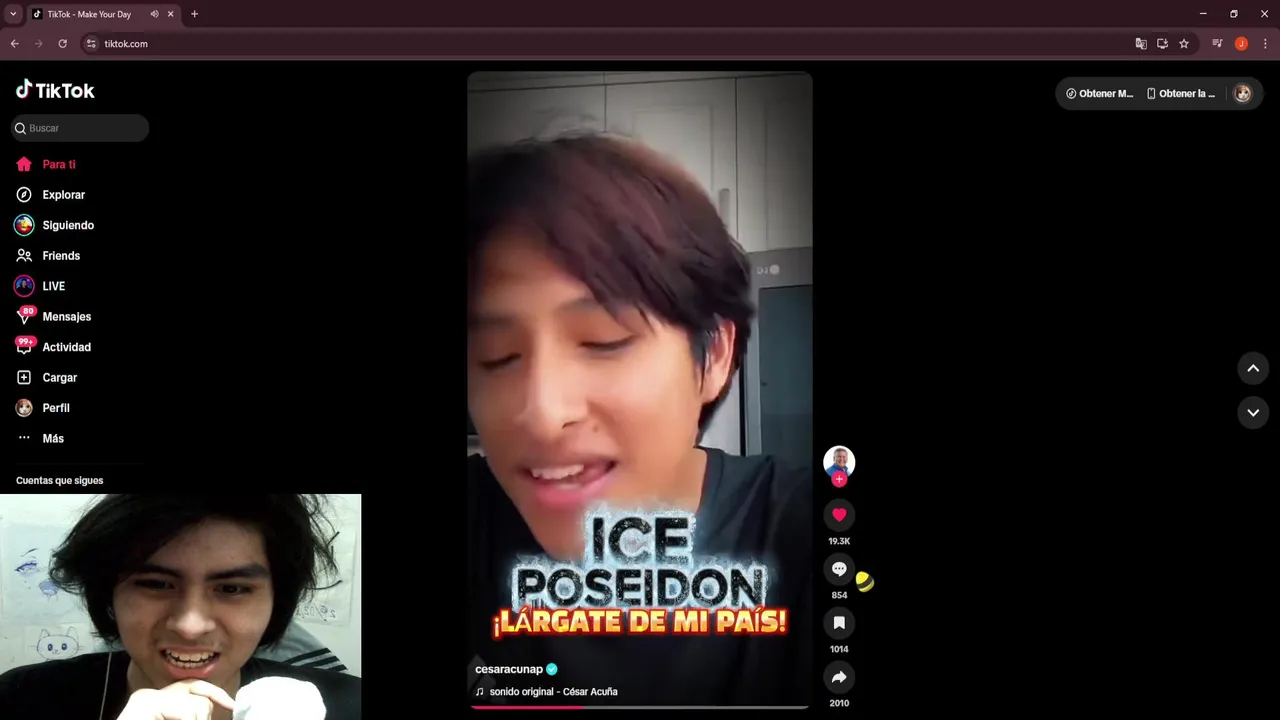Open Cargar upload page
This screenshot has width=1280, height=720.
[x=47, y=378]
